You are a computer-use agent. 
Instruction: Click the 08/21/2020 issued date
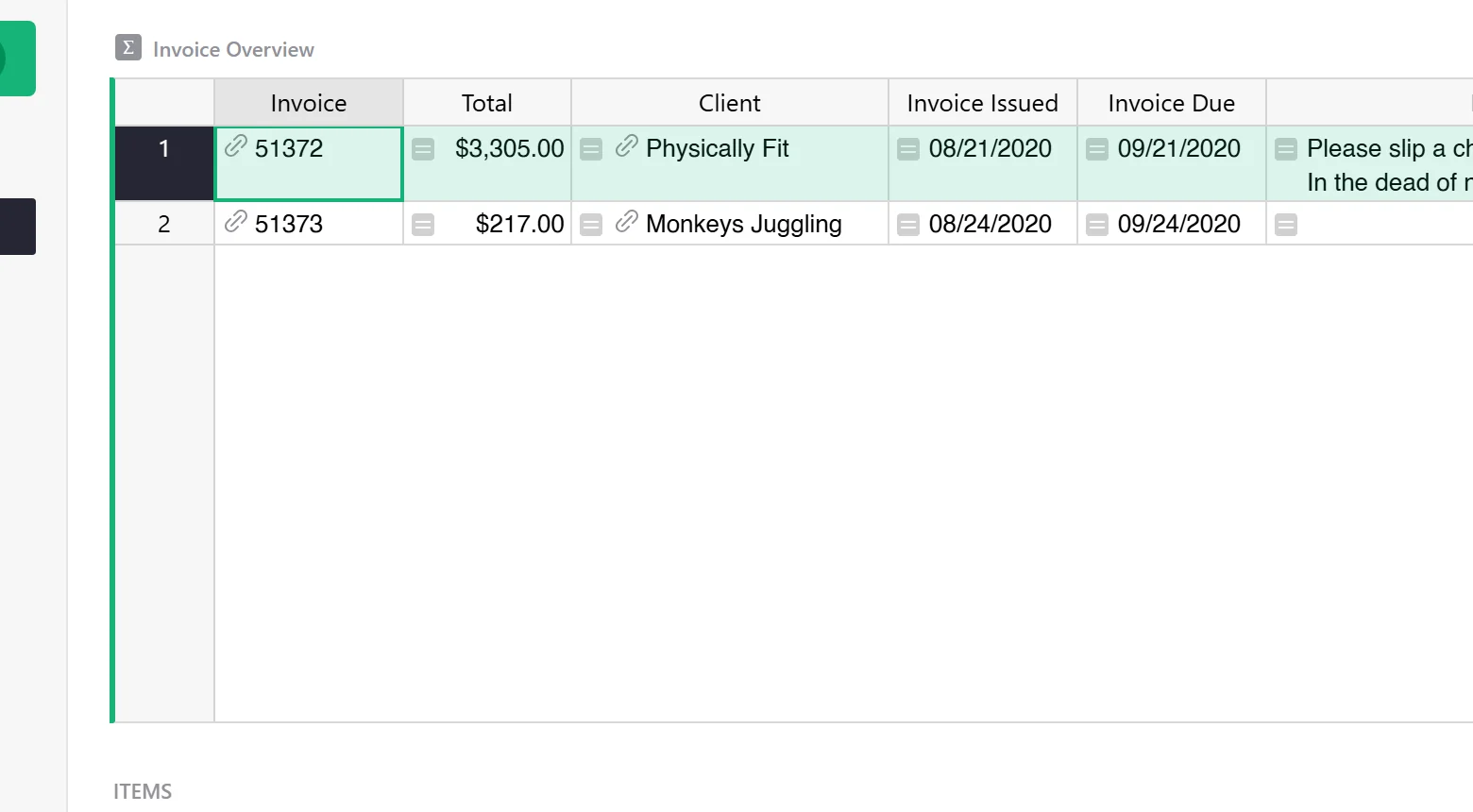(983, 163)
